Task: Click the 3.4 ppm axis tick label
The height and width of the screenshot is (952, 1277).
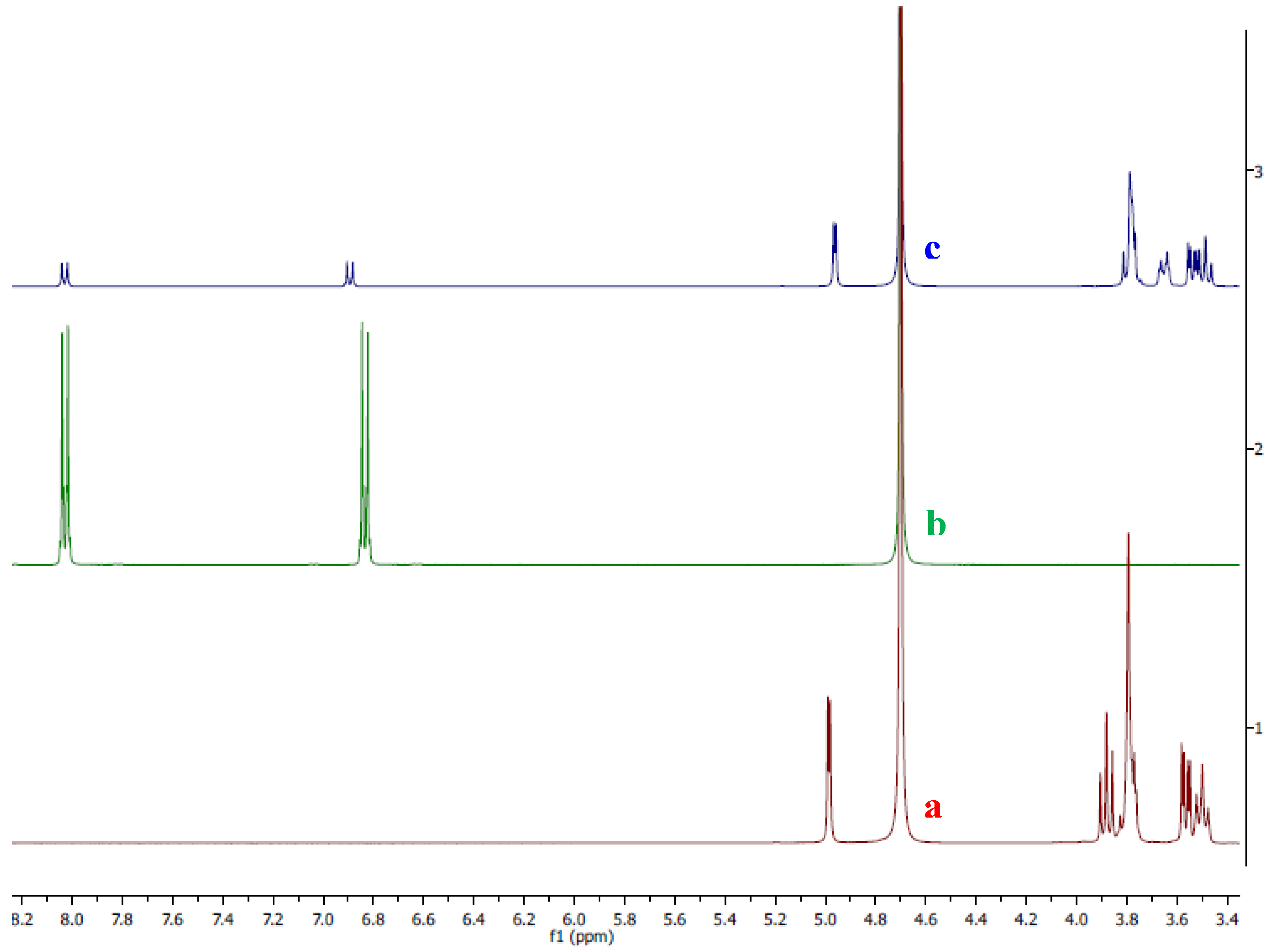Action: [1227, 919]
